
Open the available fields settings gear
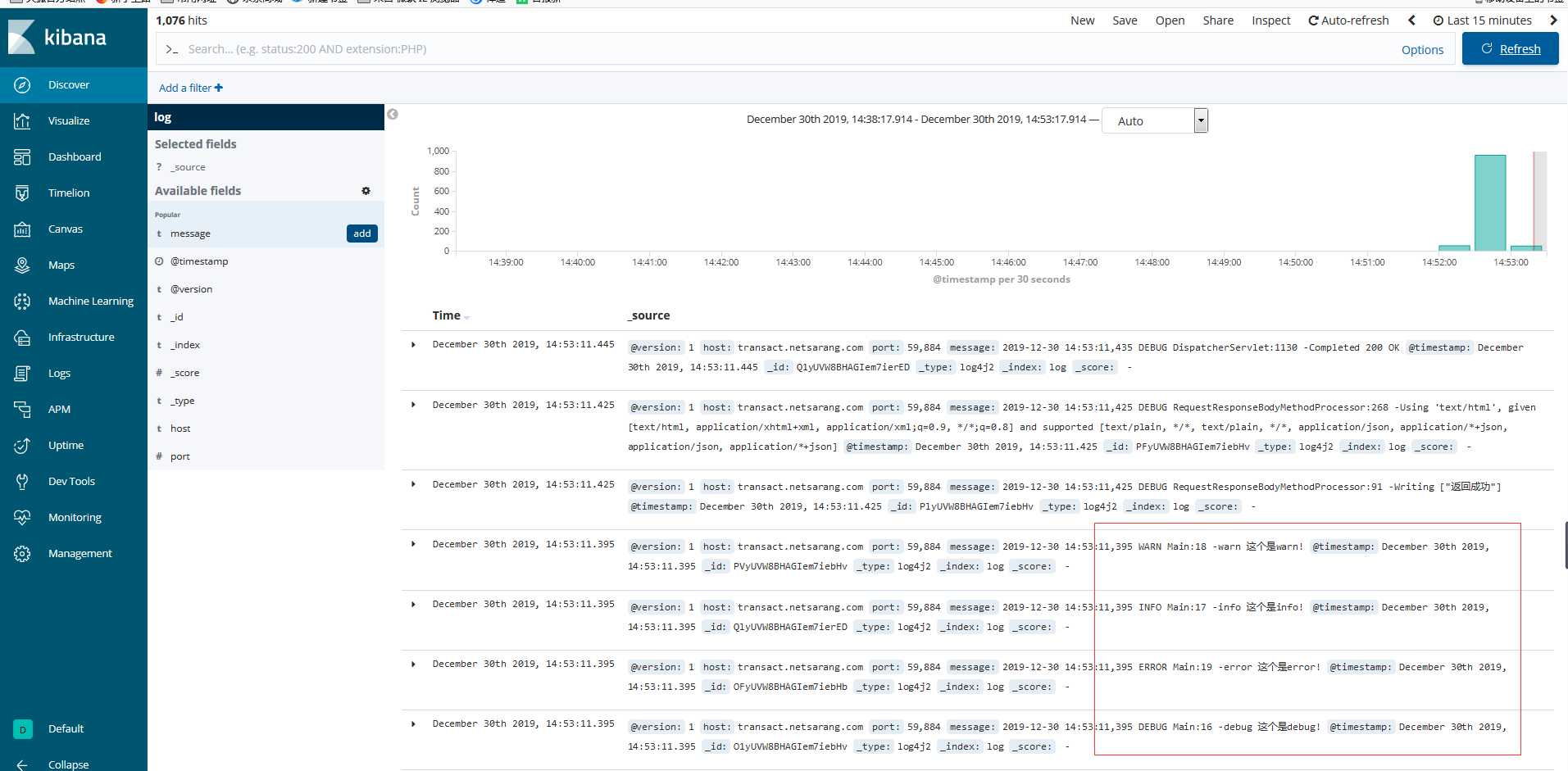(x=366, y=191)
